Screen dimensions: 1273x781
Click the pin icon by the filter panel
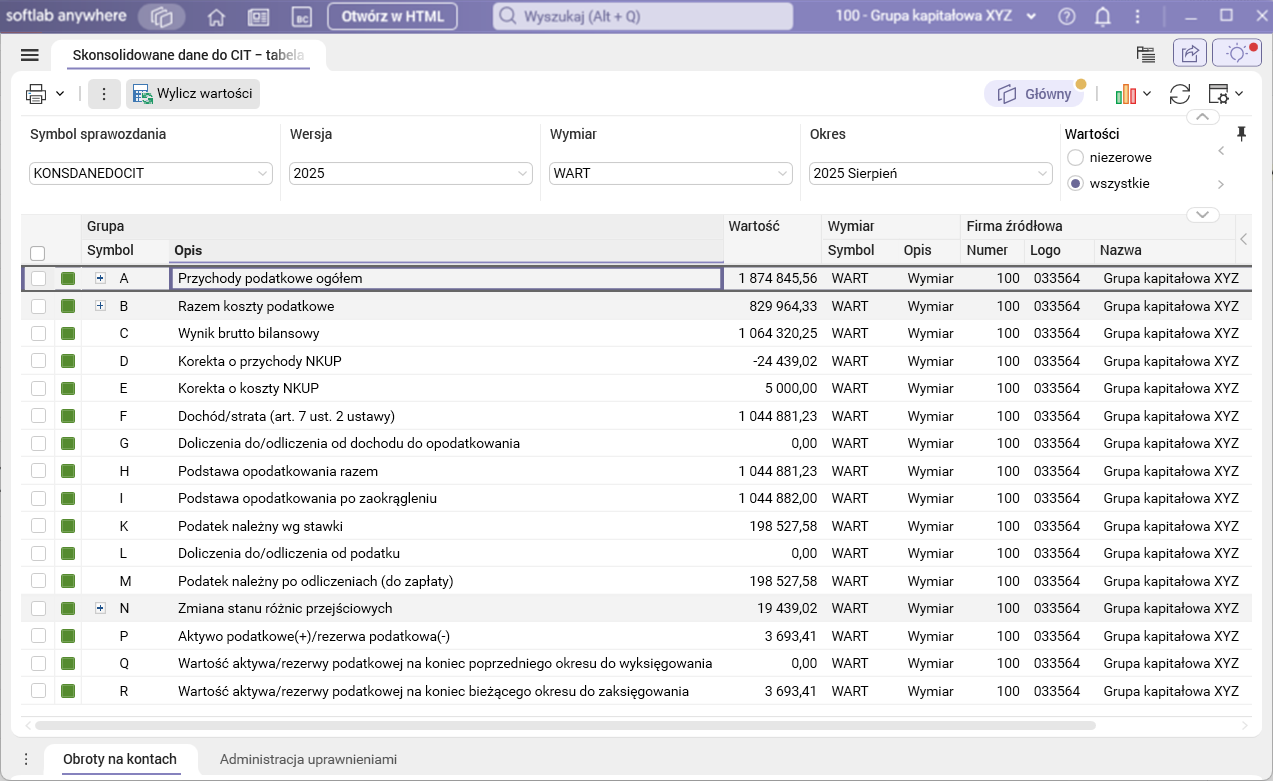(1242, 134)
